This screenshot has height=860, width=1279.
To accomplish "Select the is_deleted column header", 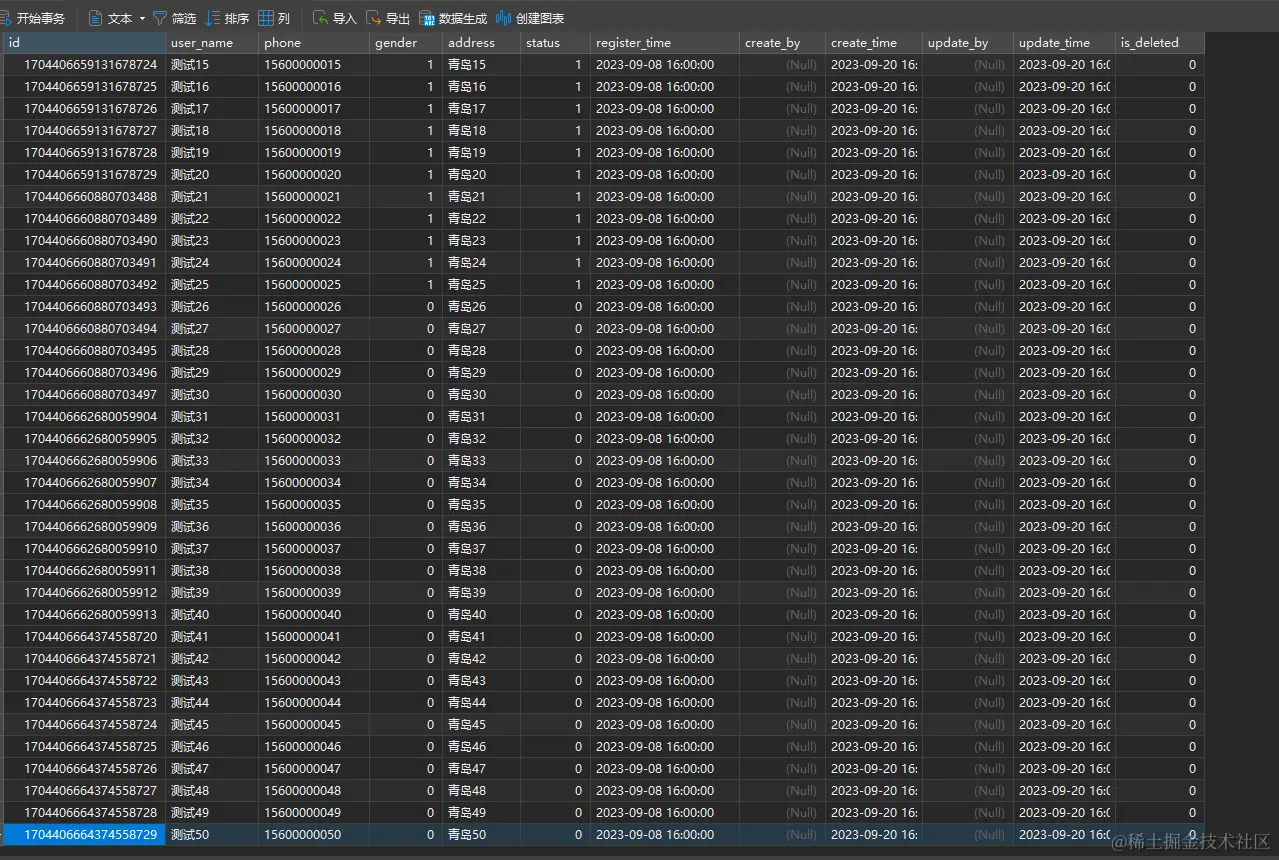I will [x=1160, y=43].
